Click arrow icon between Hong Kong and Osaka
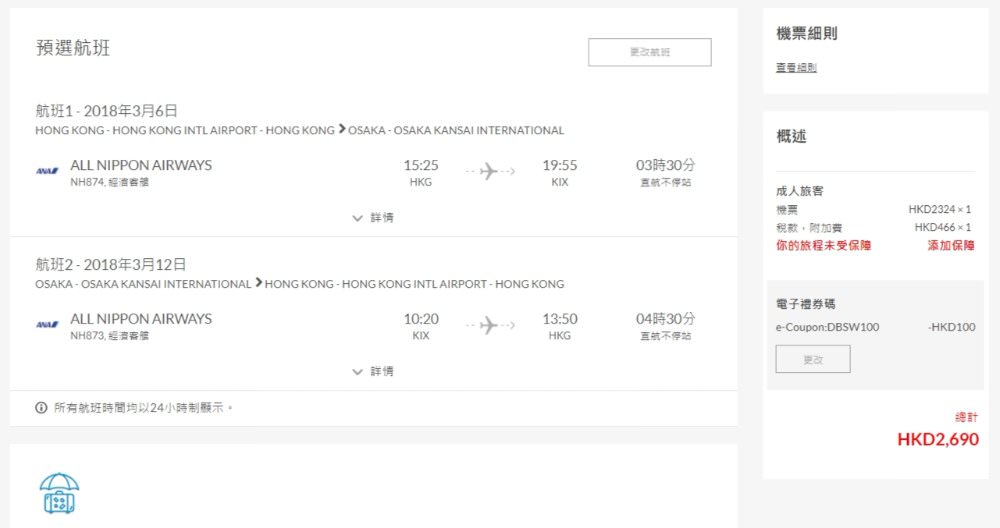1000x528 pixels. [342, 129]
